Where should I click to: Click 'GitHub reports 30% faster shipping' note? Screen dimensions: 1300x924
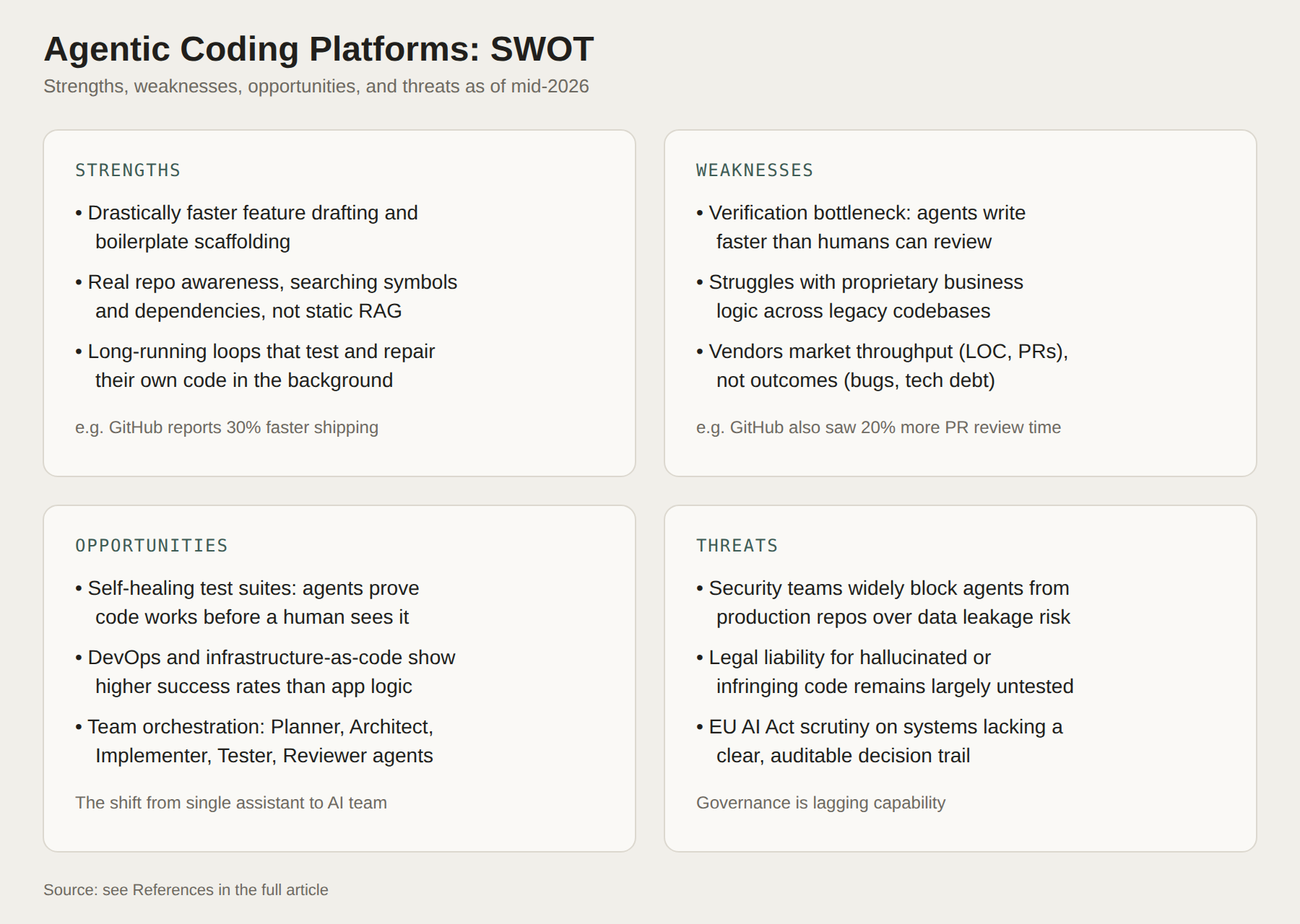click(227, 427)
